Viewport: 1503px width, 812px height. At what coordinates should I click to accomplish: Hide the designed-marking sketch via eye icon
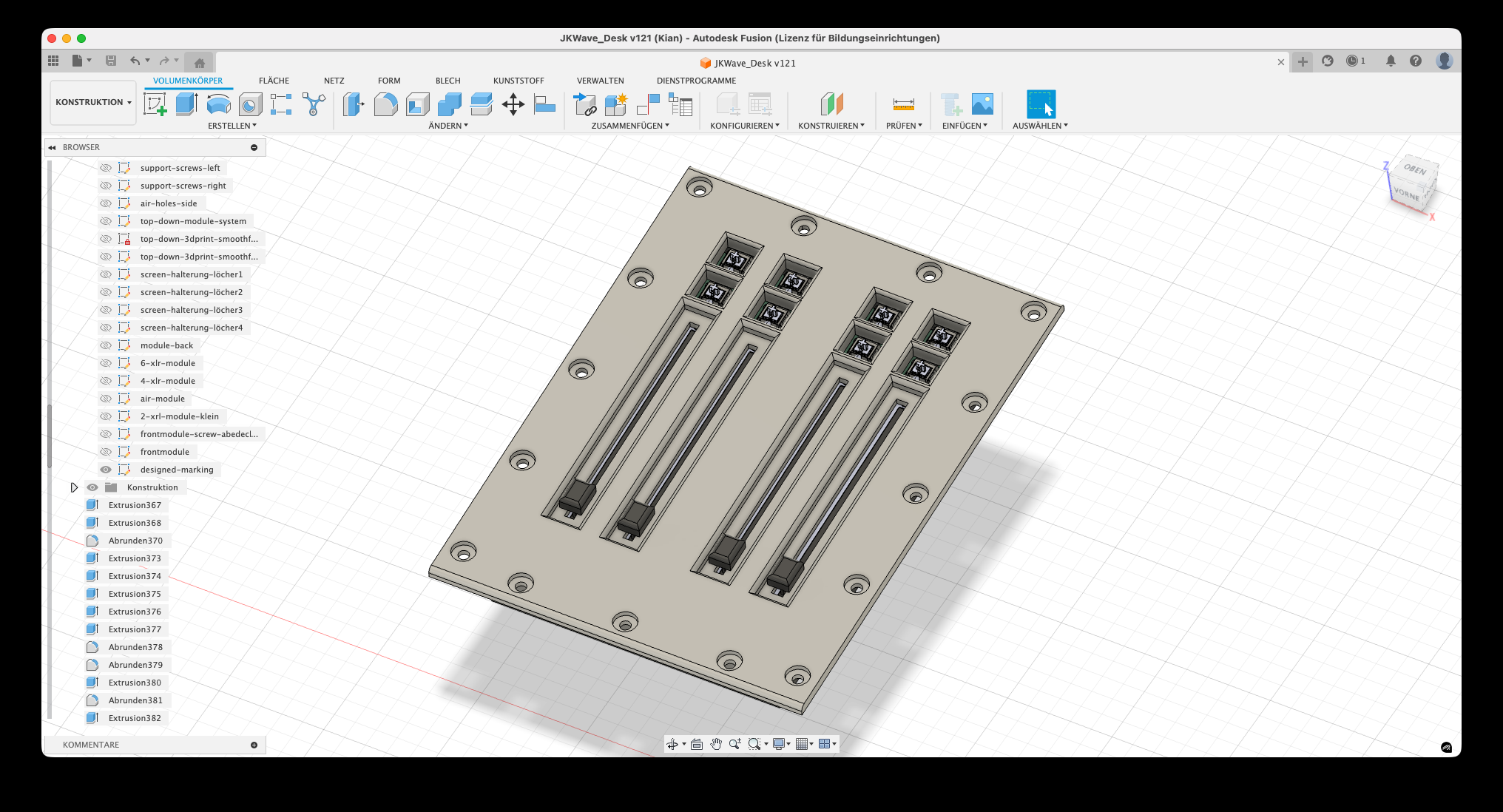point(106,470)
